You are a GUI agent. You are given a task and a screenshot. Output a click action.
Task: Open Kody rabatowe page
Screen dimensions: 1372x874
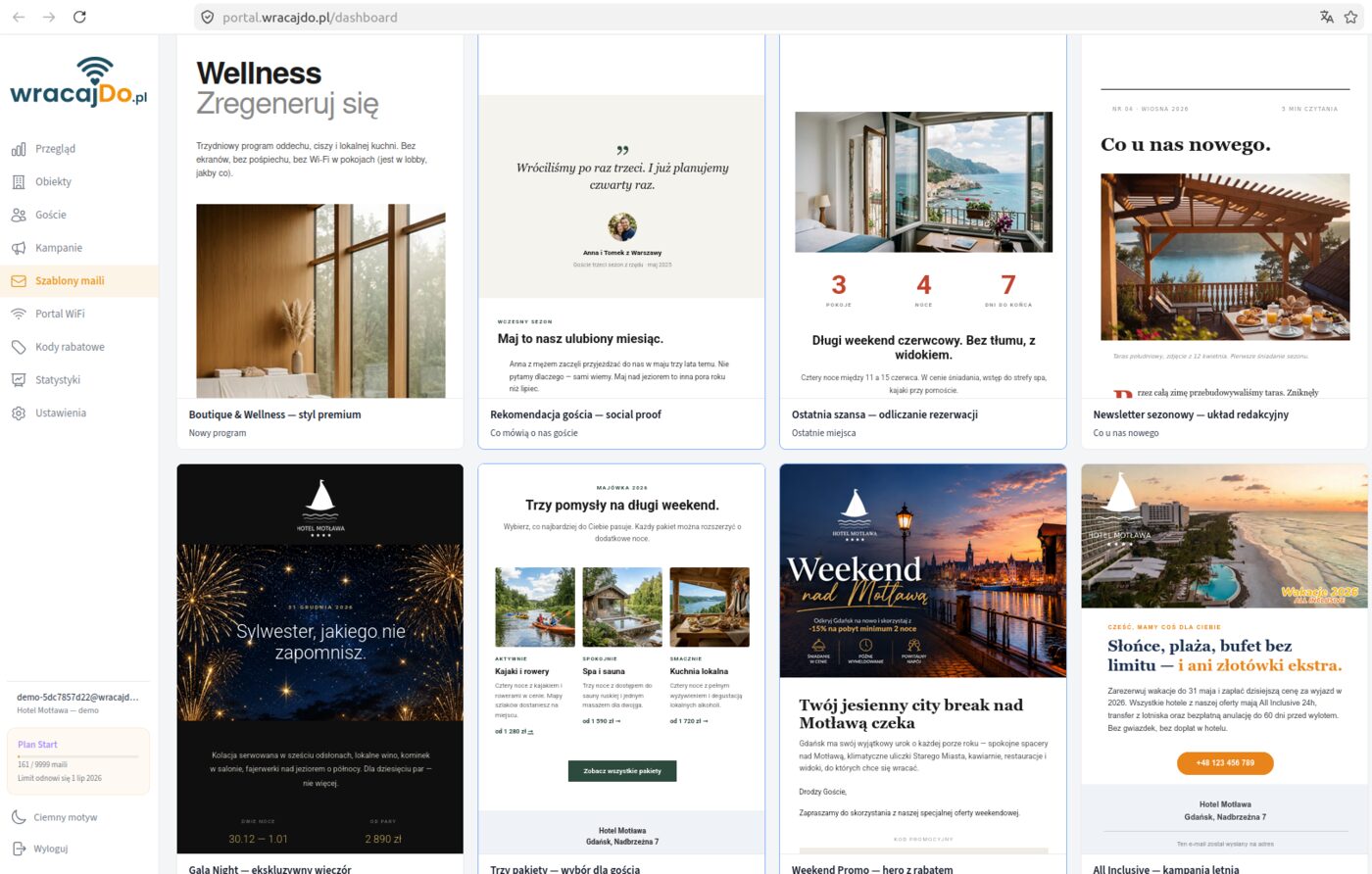(78, 347)
